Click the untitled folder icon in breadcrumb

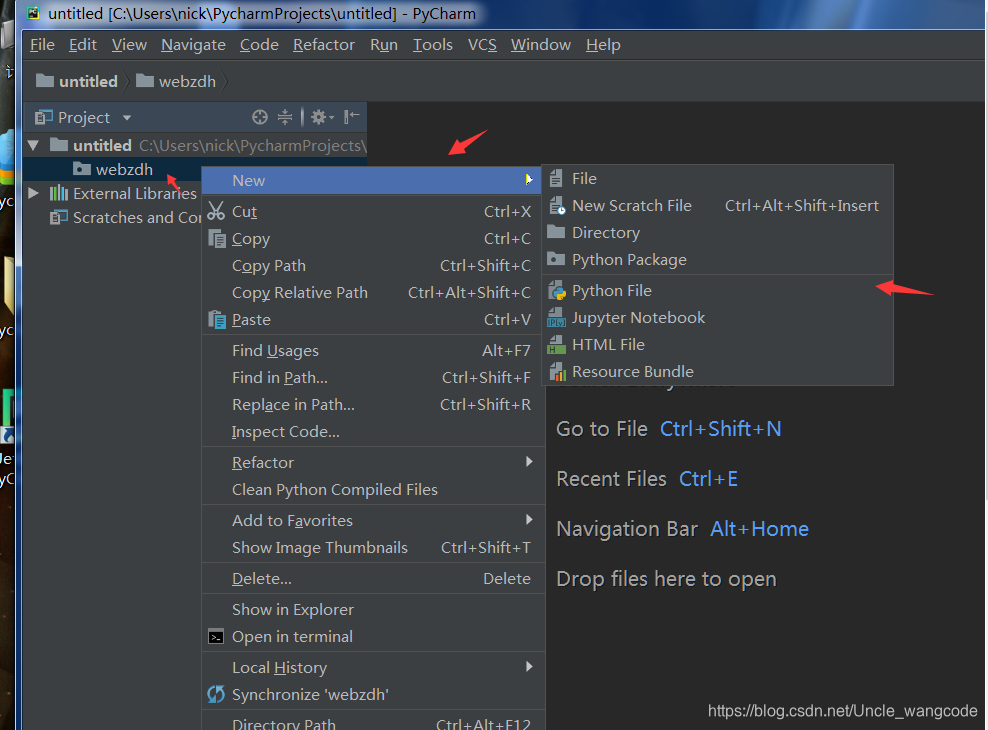click(x=45, y=81)
